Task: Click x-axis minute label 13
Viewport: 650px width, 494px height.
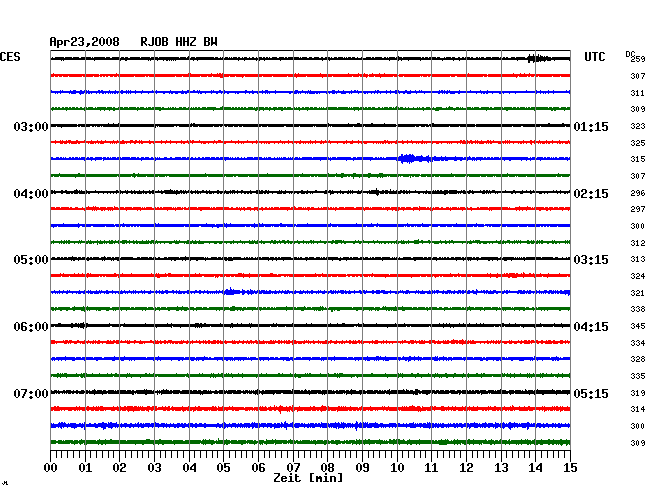Action: click(x=501, y=467)
